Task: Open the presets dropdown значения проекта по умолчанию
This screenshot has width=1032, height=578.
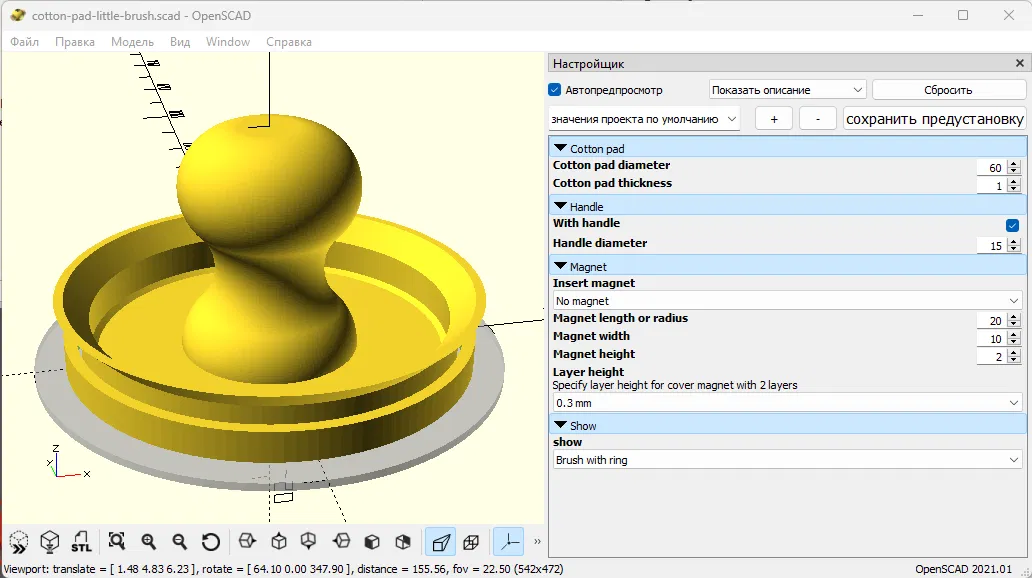Action: (x=644, y=119)
